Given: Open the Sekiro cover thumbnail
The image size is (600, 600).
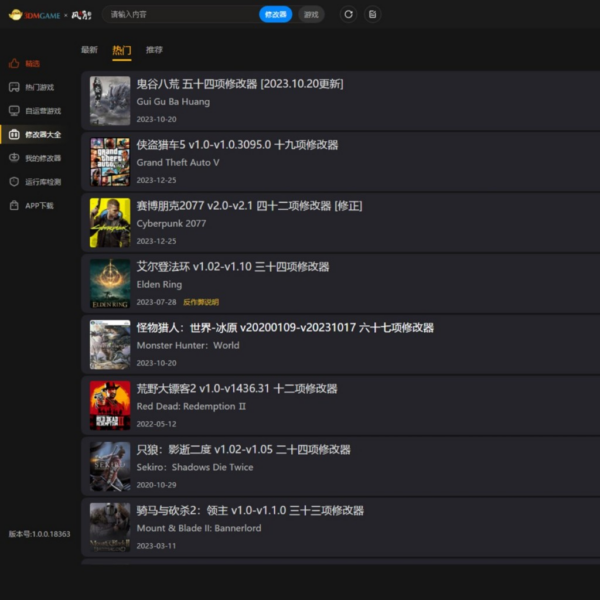Looking at the screenshot, I should [x=110, y=466].
